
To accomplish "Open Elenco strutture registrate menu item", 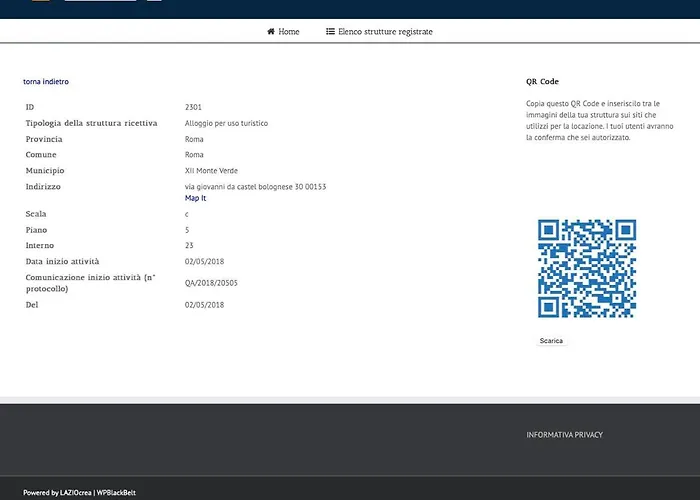I will coord(379,31).
